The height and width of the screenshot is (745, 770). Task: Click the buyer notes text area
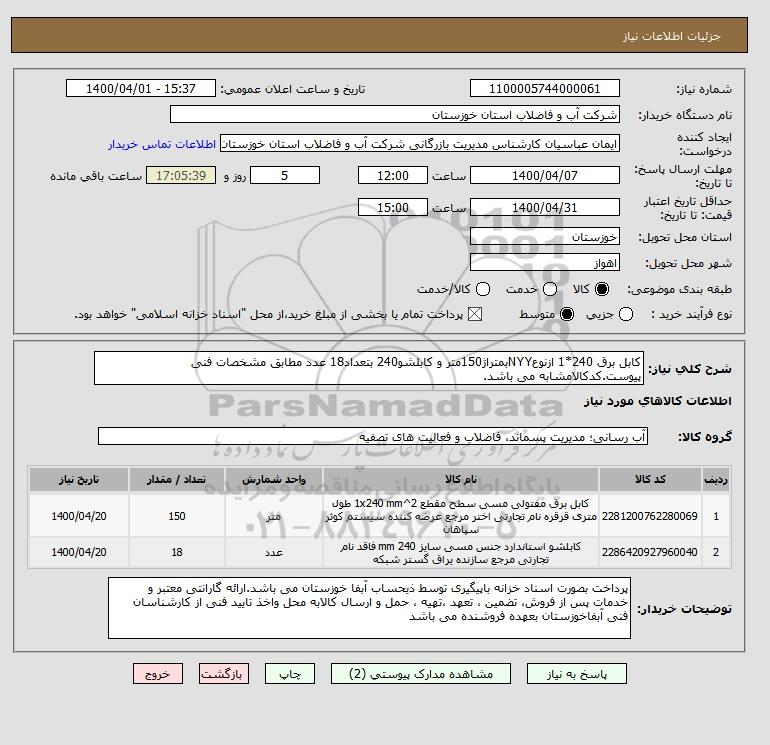click(x=369, y=608)
